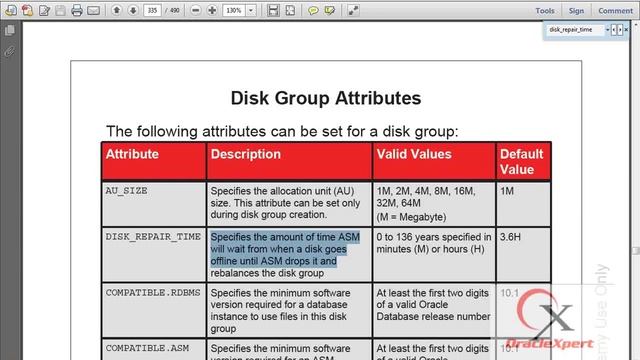Add a sticky note comment icon
Viewport: 640px width, 360px height.
pyautogui.click(x=313, y=10)
